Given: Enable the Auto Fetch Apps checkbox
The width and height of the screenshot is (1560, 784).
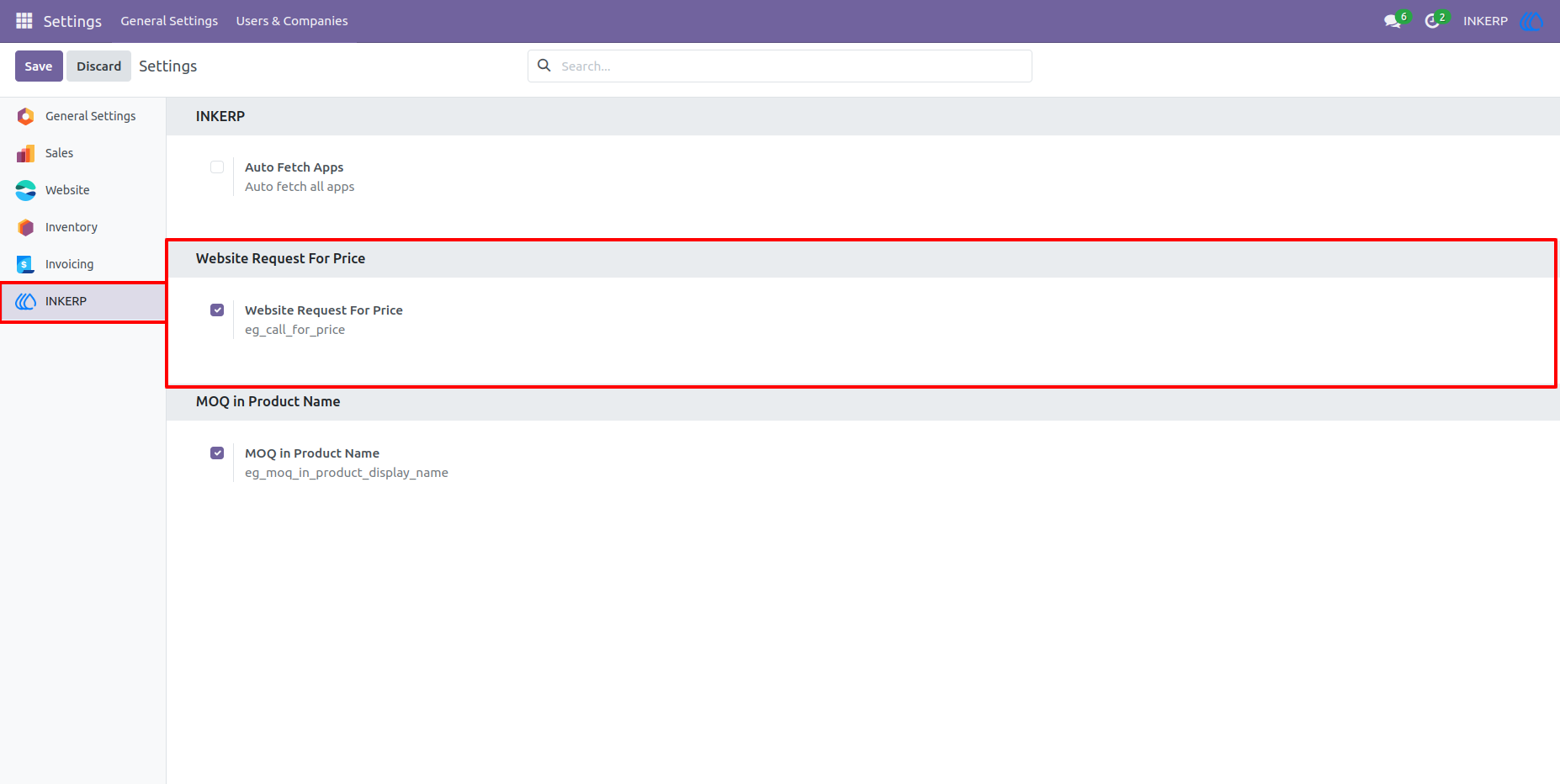Looking at the screenshot, I should [x=217, y=167].
